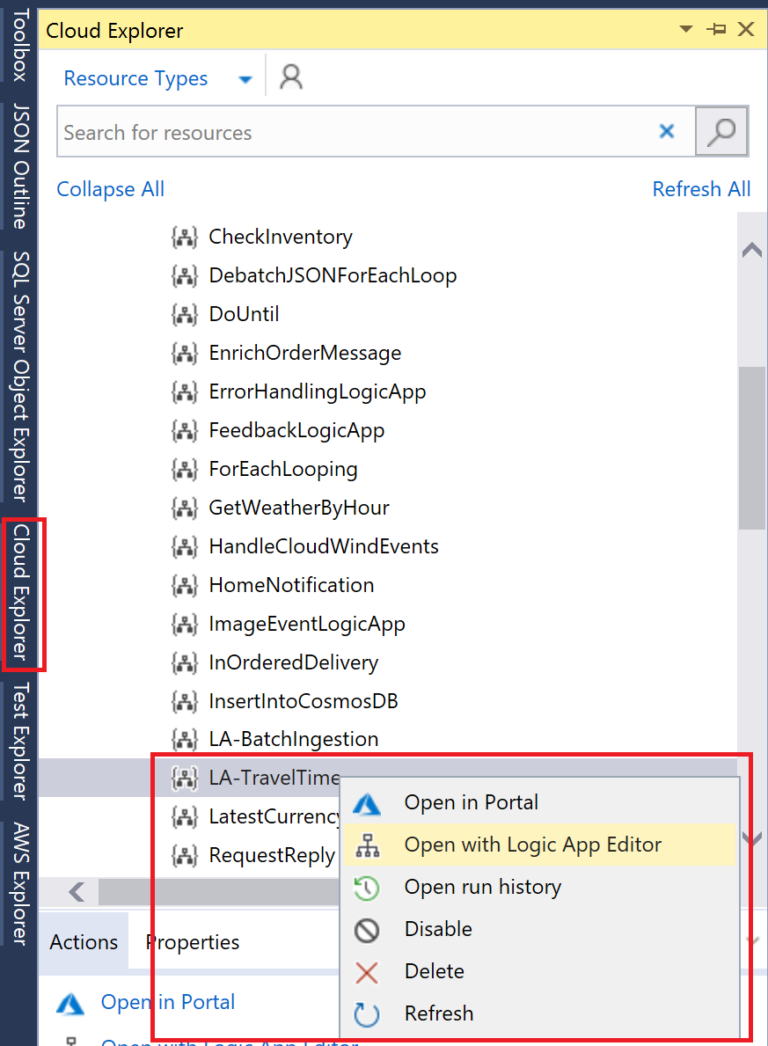Click the Cloud Explorer panel chevron
Screen dimensions: 768x1046
tap(684, 29)
